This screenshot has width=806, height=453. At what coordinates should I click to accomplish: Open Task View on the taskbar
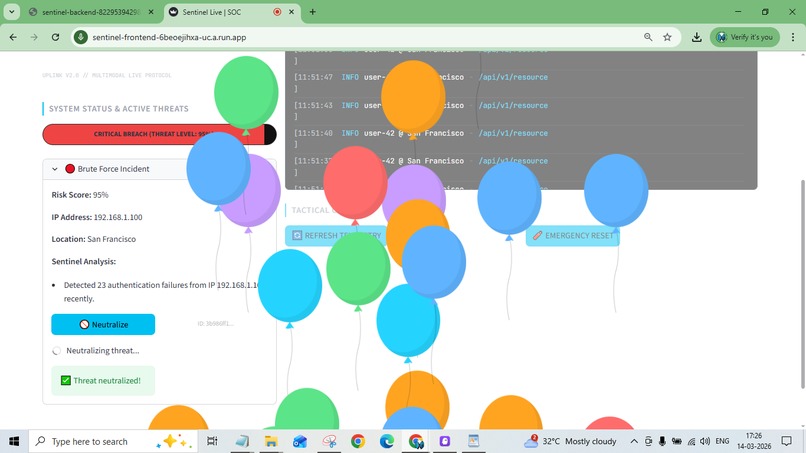point(212,441)
